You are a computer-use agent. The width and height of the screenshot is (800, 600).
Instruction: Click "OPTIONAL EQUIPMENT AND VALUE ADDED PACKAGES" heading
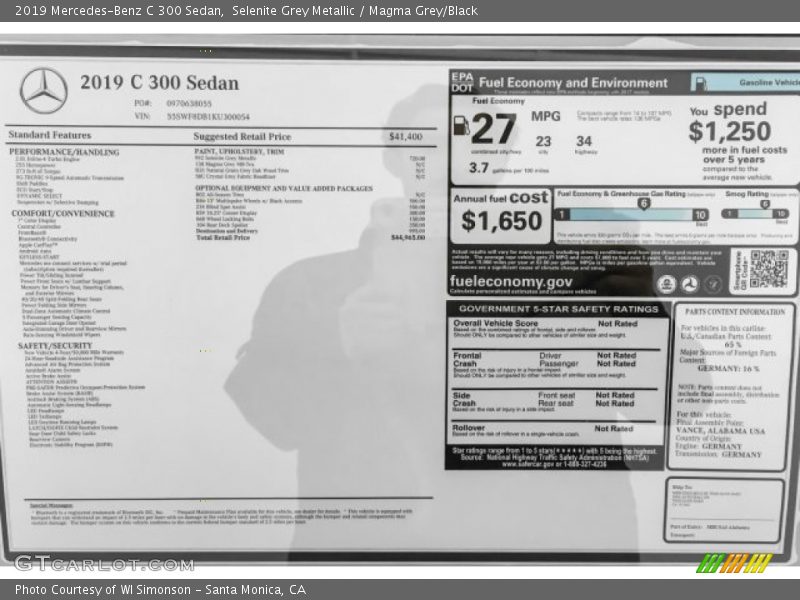[x=284, y=188]
